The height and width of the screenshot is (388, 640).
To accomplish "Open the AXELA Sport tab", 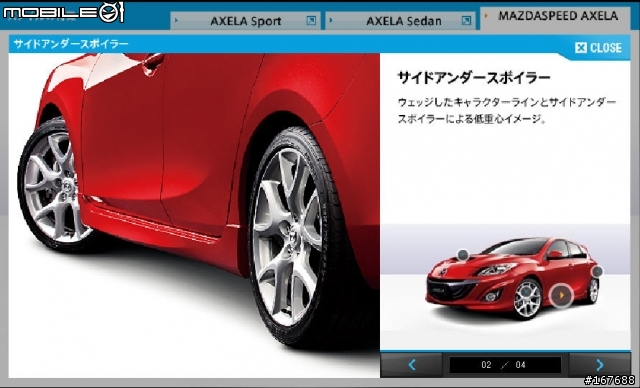I will pos(245,21).
